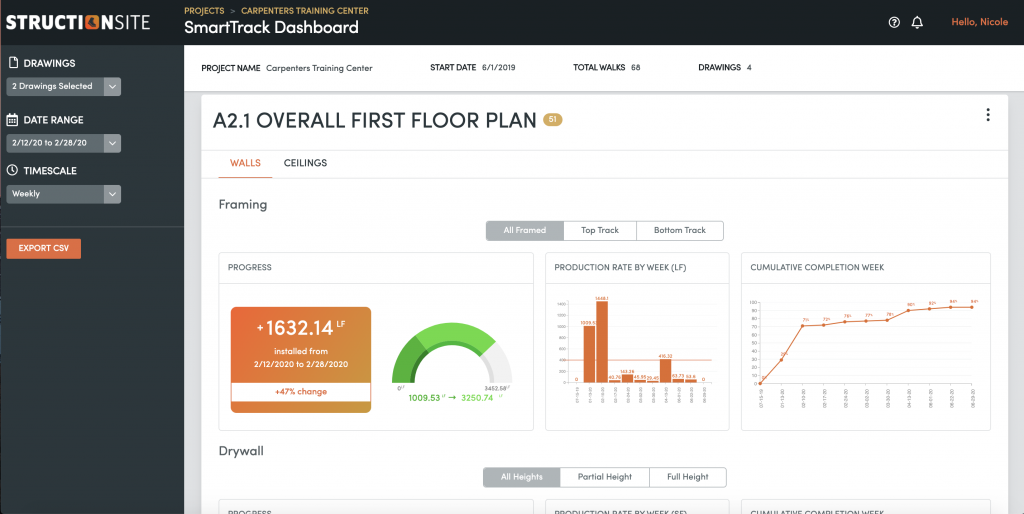Open the Weekly timescale dropdown
The height and width of the screenshot is (514, 1024).
click(x=63, y=194)
